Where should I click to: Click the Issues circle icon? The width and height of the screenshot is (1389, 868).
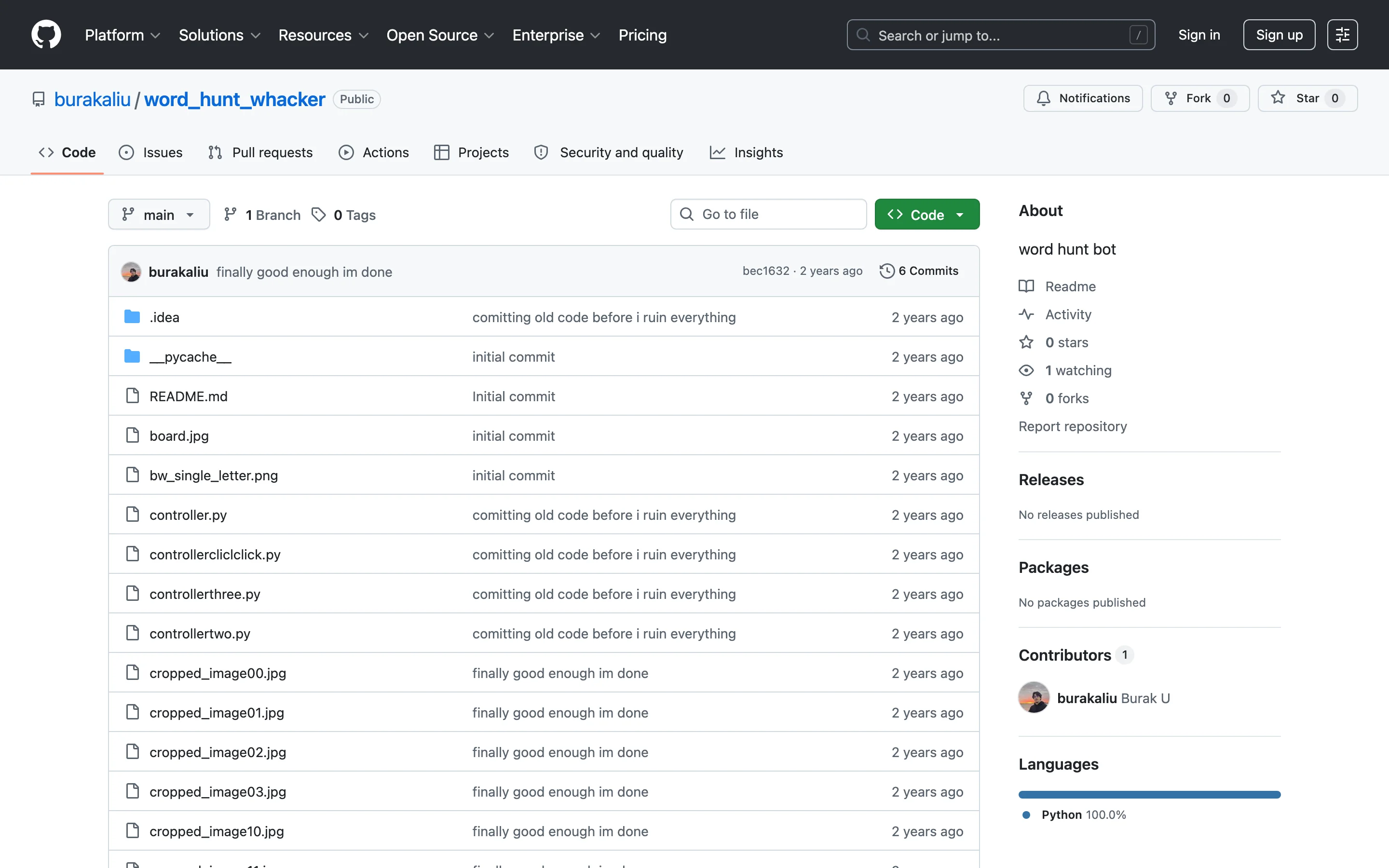[x=126, y=152]
